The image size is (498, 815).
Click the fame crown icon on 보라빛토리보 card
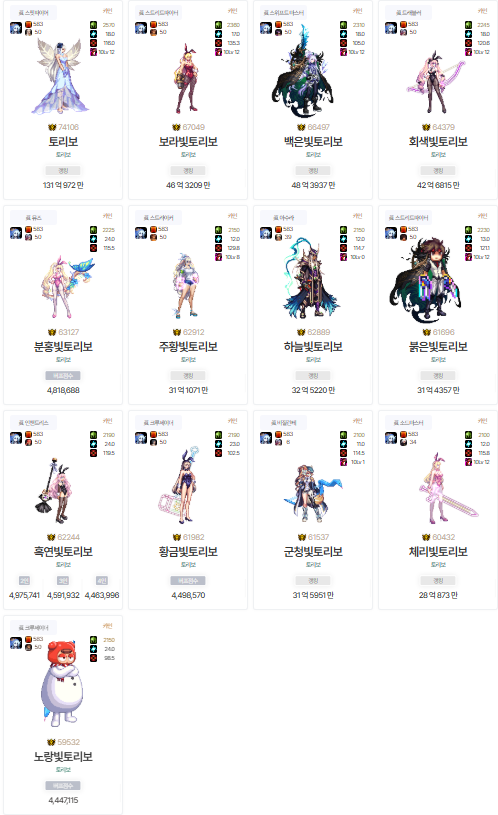pyautogui.click(x=176, y=127)
